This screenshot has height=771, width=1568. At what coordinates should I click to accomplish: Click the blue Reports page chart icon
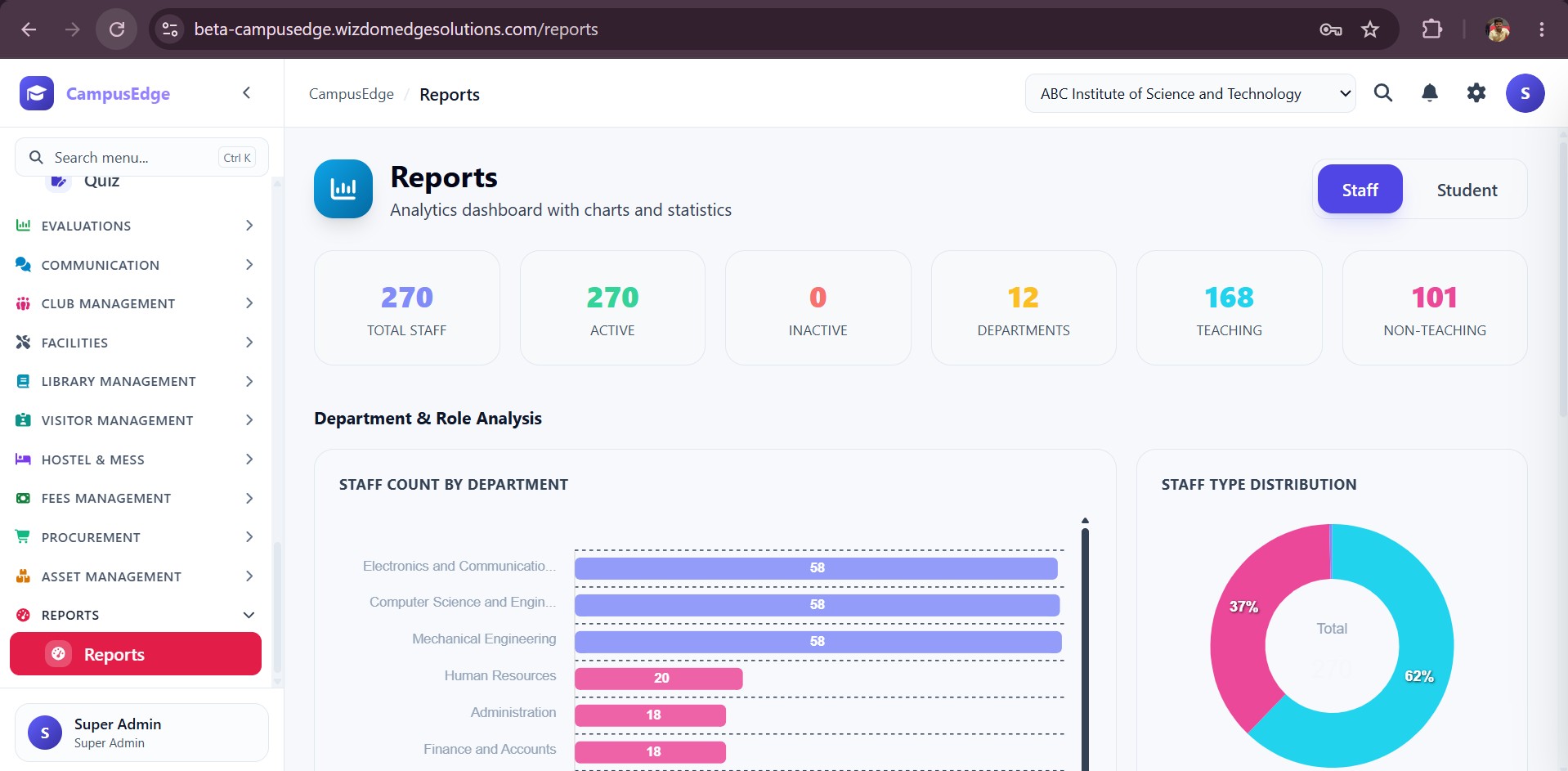pos(343,189)
